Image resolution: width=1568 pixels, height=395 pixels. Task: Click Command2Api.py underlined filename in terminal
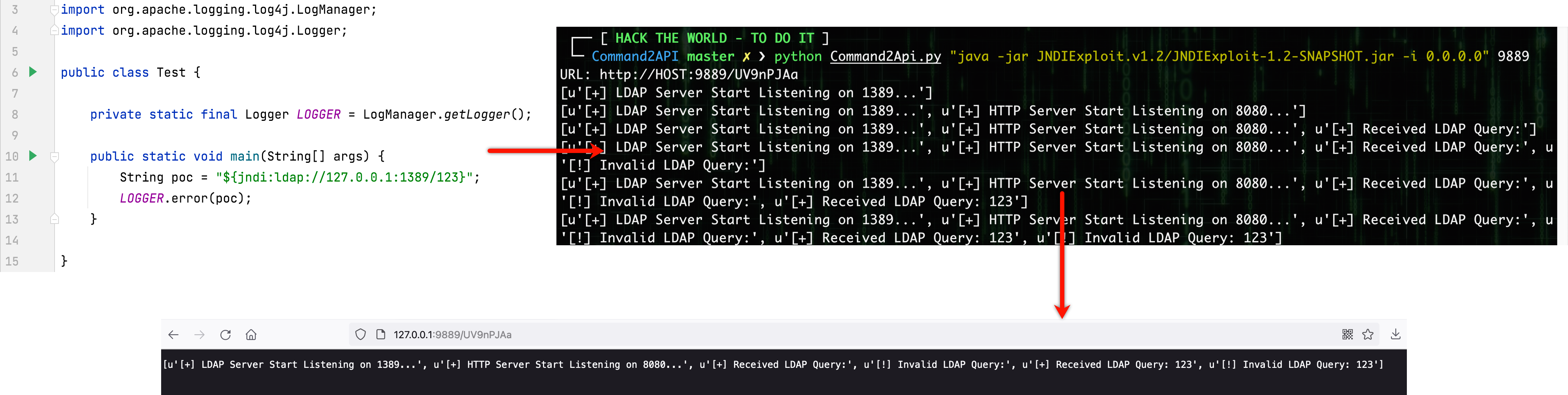(885, 57)
